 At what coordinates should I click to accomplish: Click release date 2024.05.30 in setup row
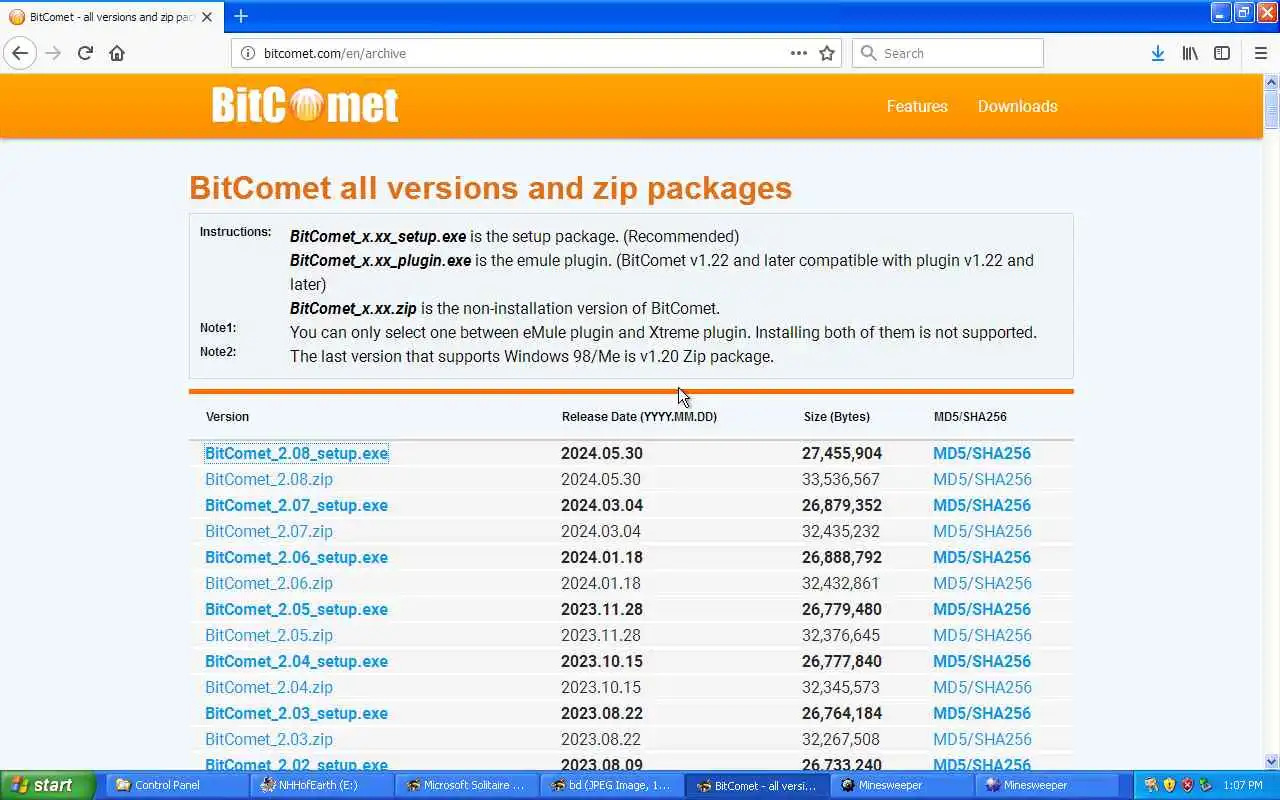(602, 453)
